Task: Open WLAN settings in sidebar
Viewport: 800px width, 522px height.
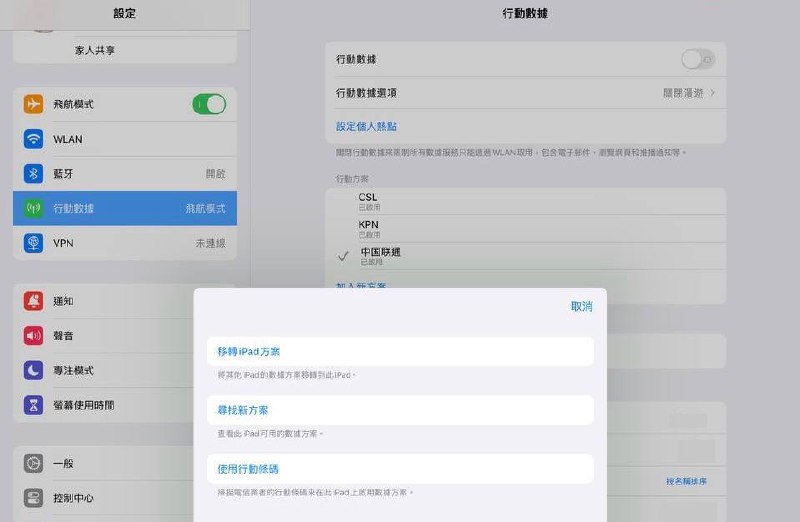Action: click(x=125, y=139)
